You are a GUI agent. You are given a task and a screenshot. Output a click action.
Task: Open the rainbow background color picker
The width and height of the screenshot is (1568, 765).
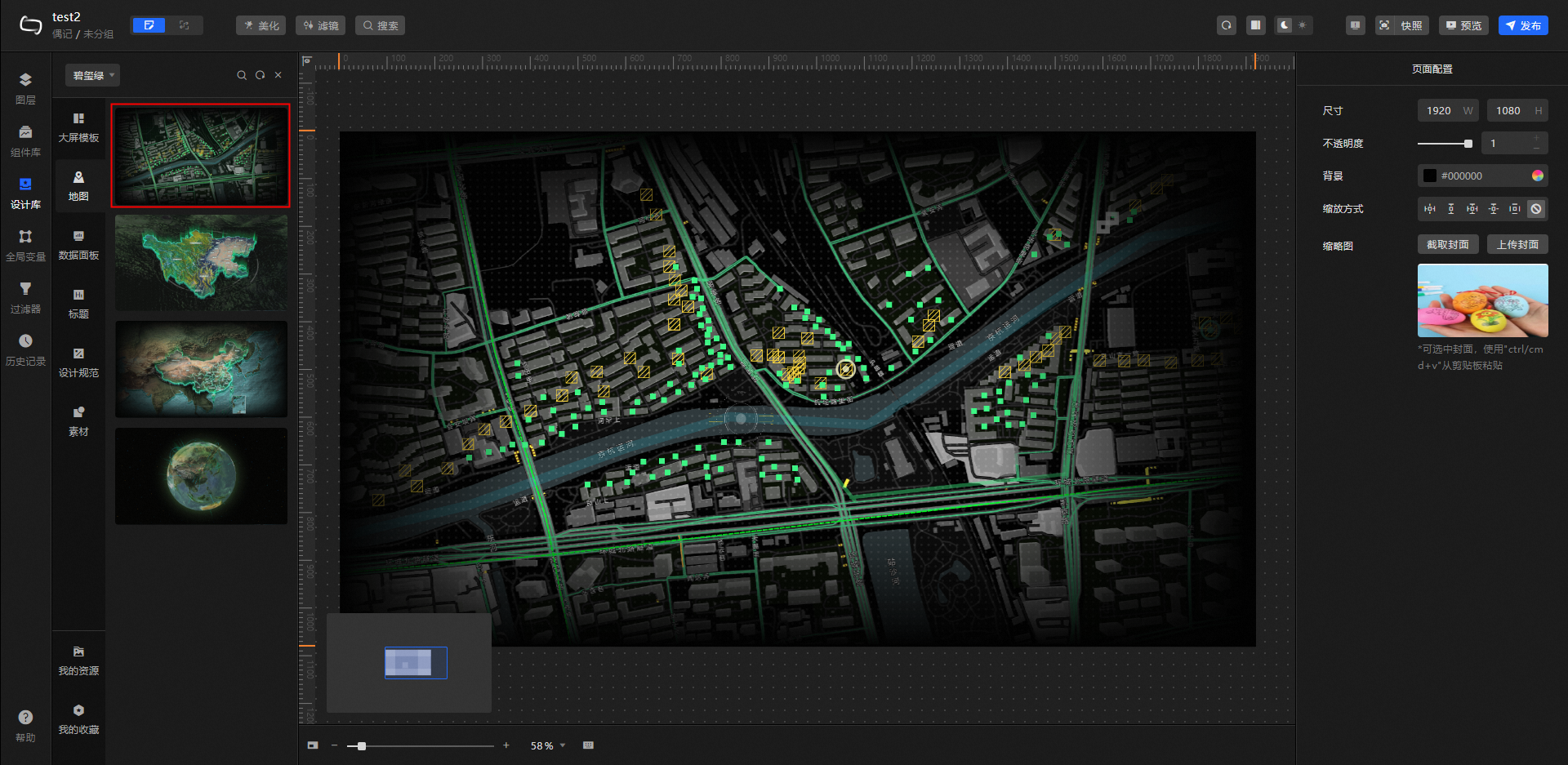(x=1538, y=176)
